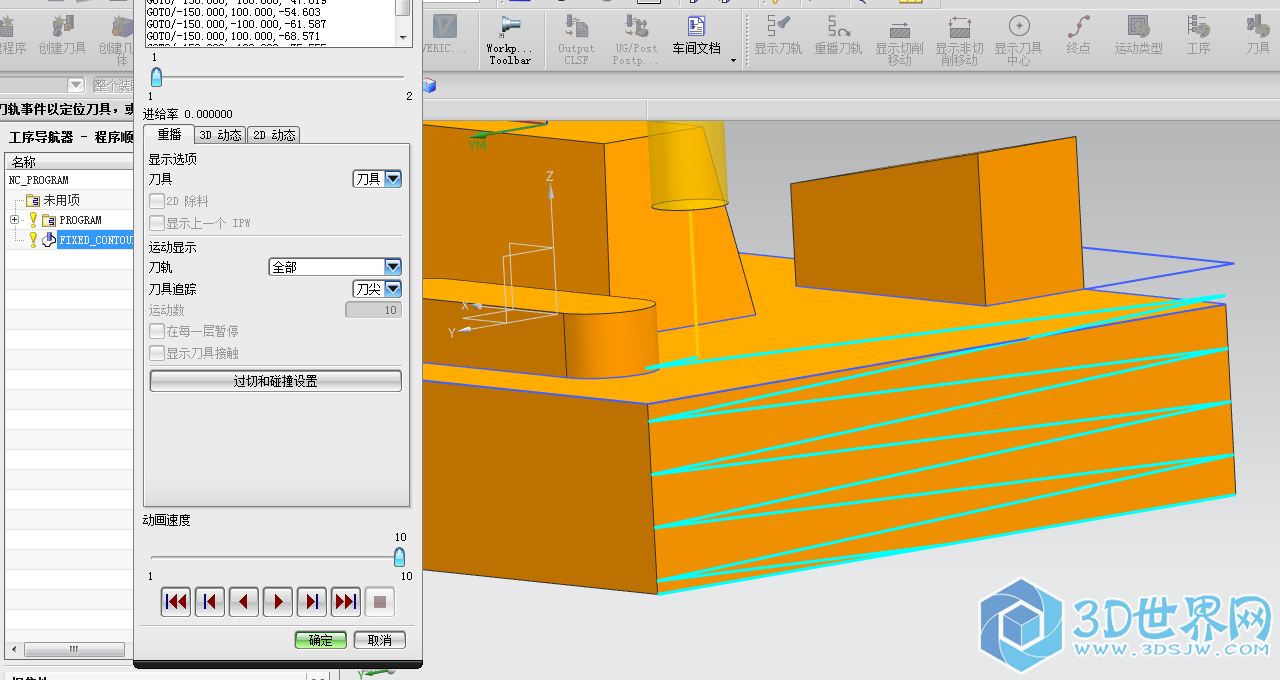Select GOTO line ending -61.587
1280x680 pixels.
click(236, 24)
